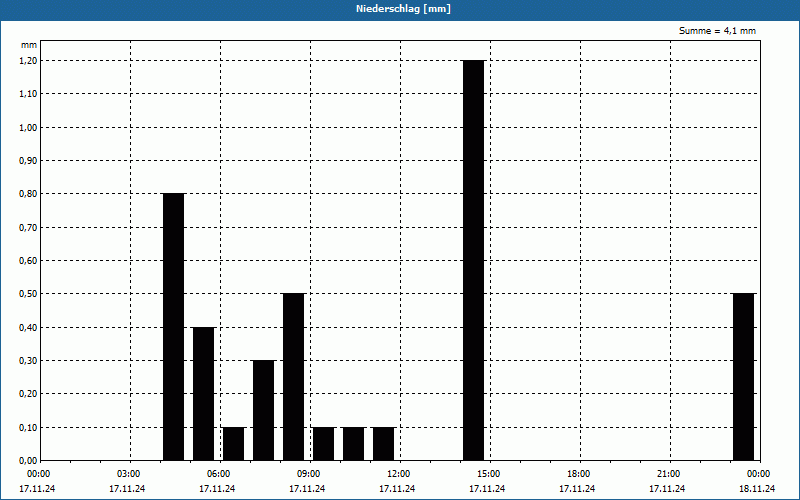Viewport: 800px width, 500px height.
Task: Click the 0,40 mm precipitation bar
Action: pos(204,393)
